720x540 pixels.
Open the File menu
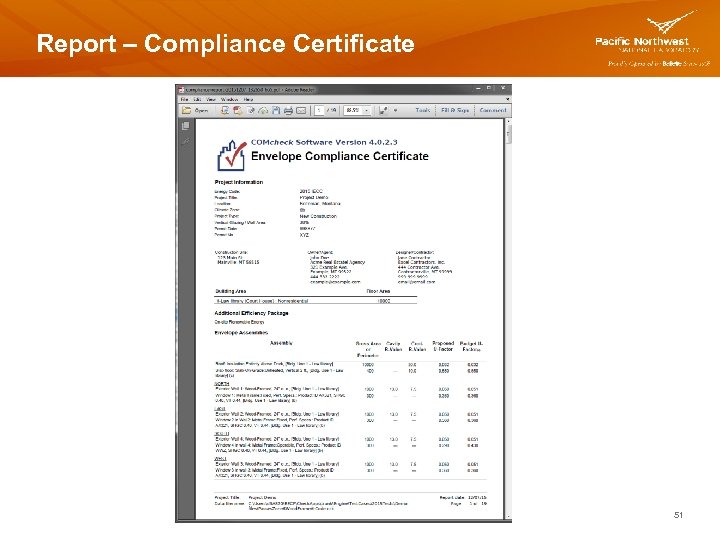pos(184,99)
